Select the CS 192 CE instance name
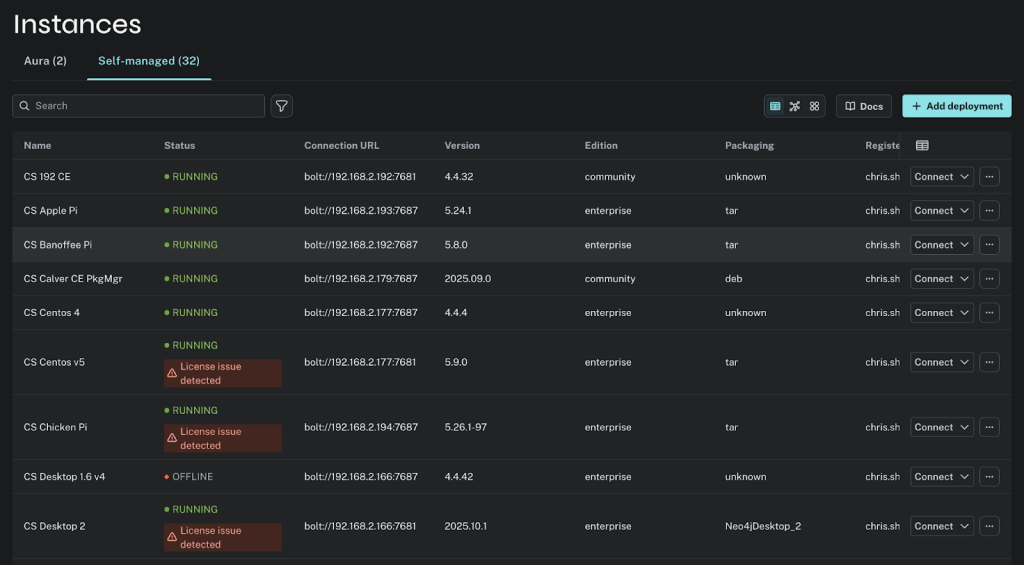The height and width of the screenshot is (565, 1024). click(47, 176)
